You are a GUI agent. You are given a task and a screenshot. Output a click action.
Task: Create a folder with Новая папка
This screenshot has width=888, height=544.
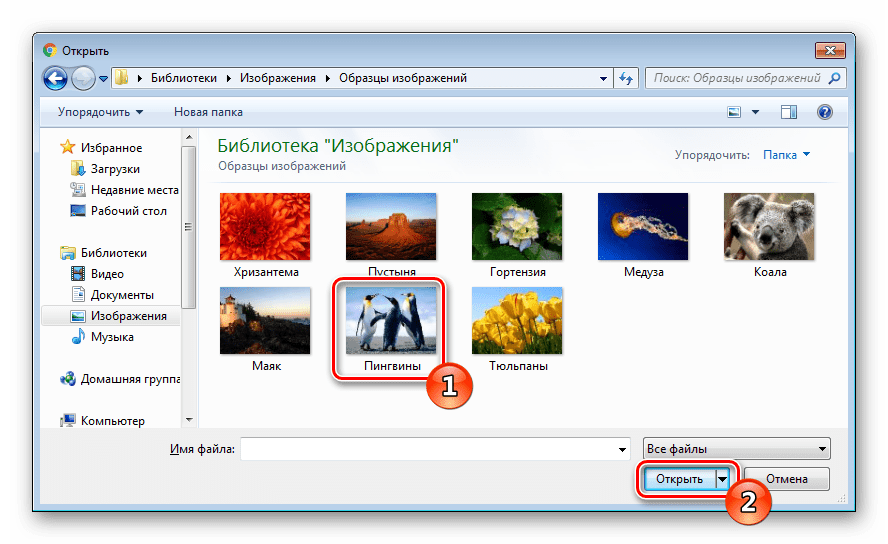coord(208,112)
